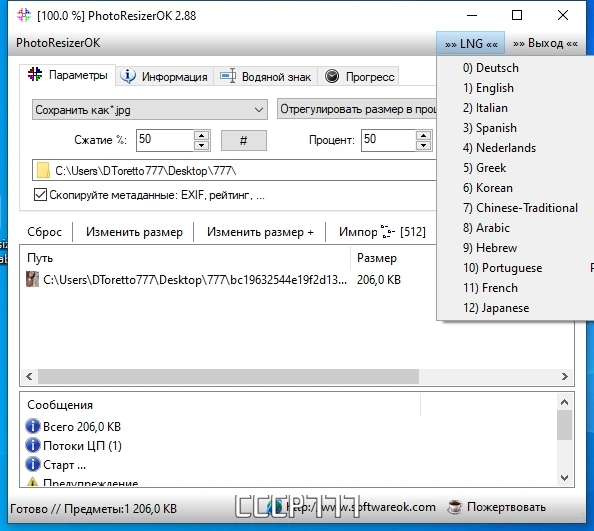Screen dimensions: 594x531
Task: Click the »» Выход «« menu item
Action: 546,43
